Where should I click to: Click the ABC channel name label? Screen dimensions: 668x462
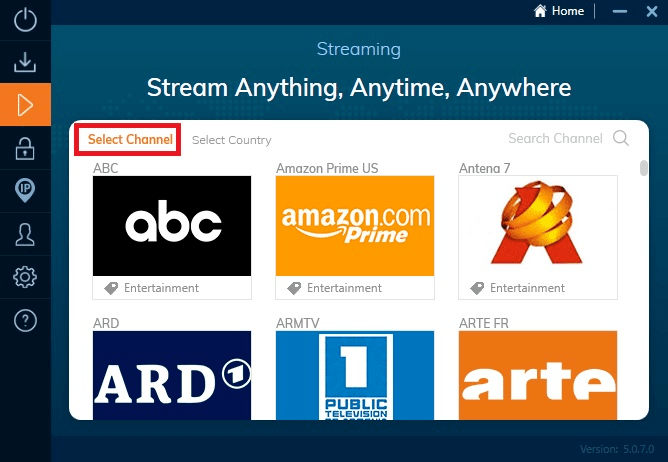106,168
